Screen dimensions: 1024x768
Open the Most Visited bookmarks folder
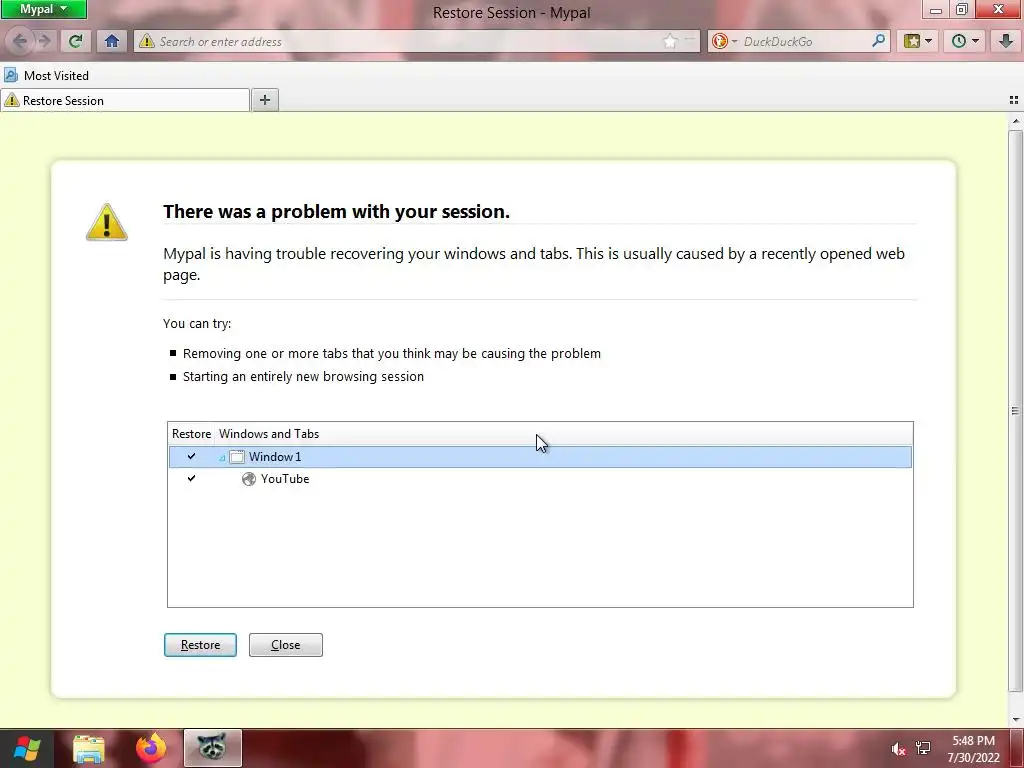pos(46,76)
